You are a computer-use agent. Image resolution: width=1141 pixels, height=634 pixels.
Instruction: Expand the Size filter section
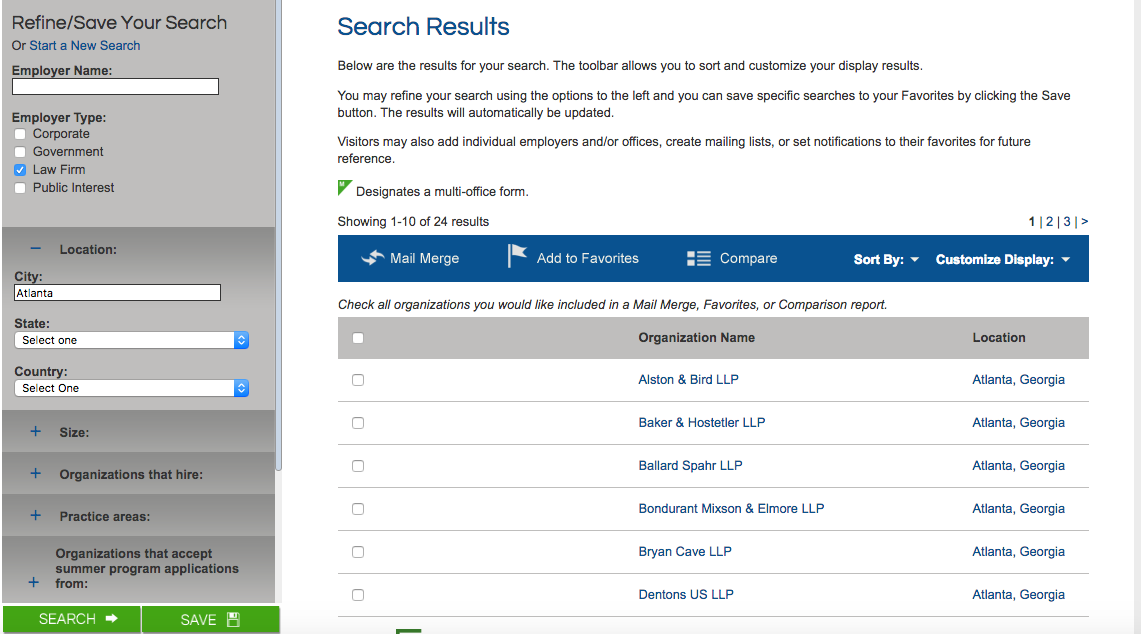35,432
